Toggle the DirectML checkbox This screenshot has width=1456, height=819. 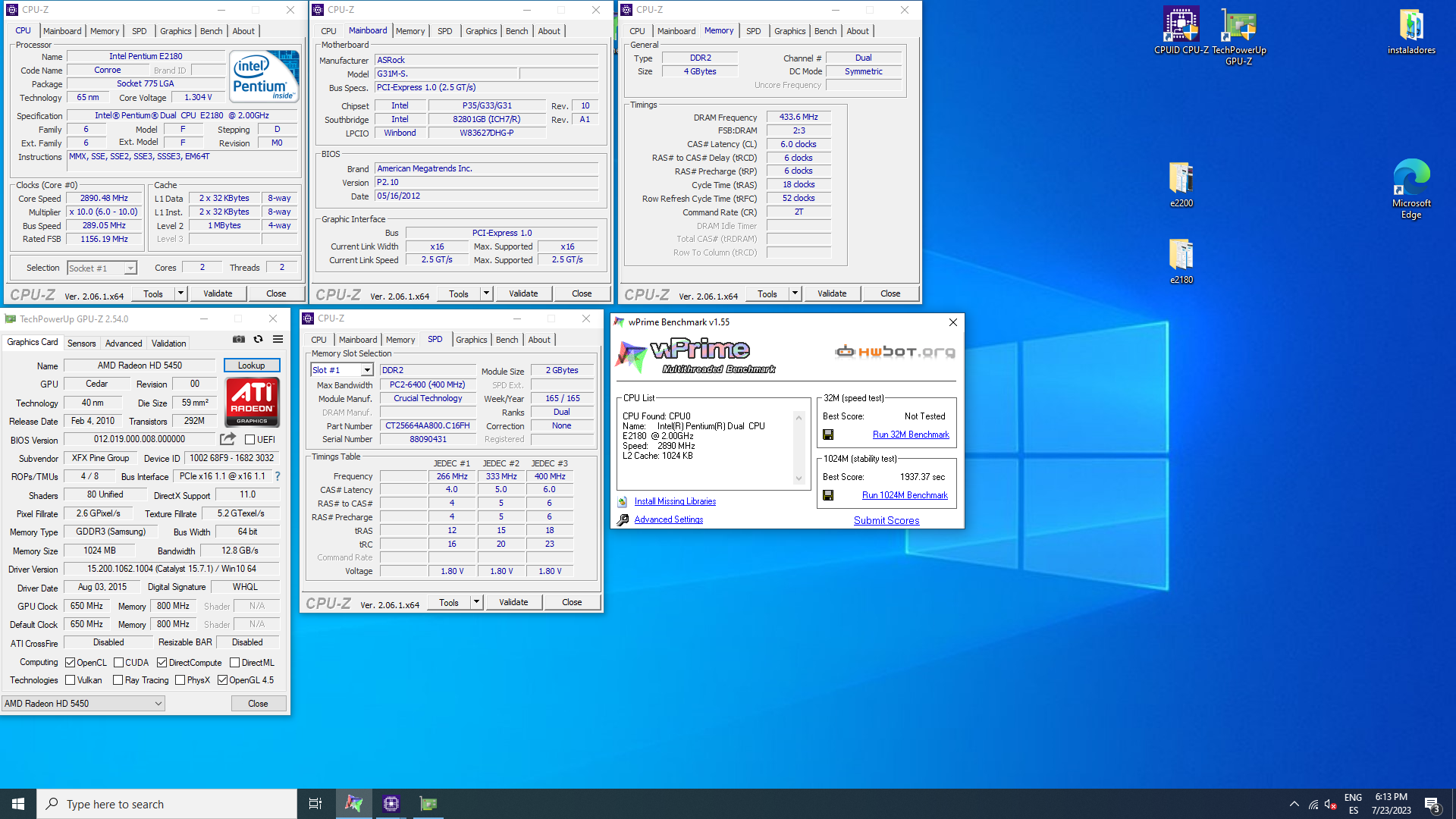[235, 663]
